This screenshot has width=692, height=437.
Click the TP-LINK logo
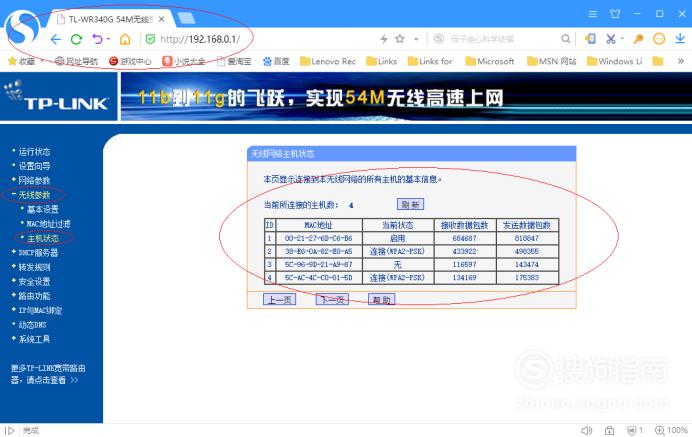click(57, 96)
